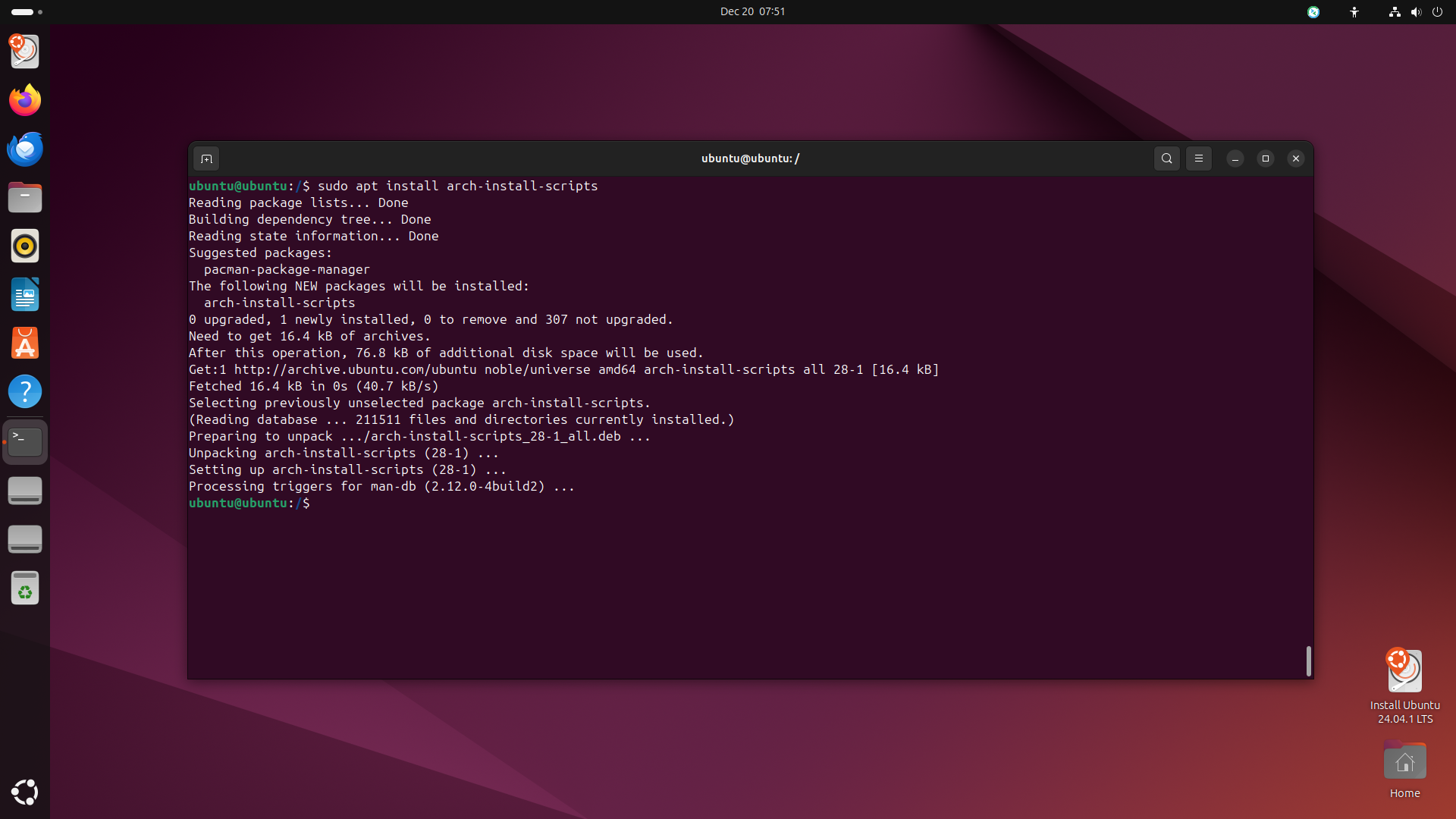Open Thunderbird Mail from the dock
The height and width of the screenshot is (819, 1456).
point(25,149)
